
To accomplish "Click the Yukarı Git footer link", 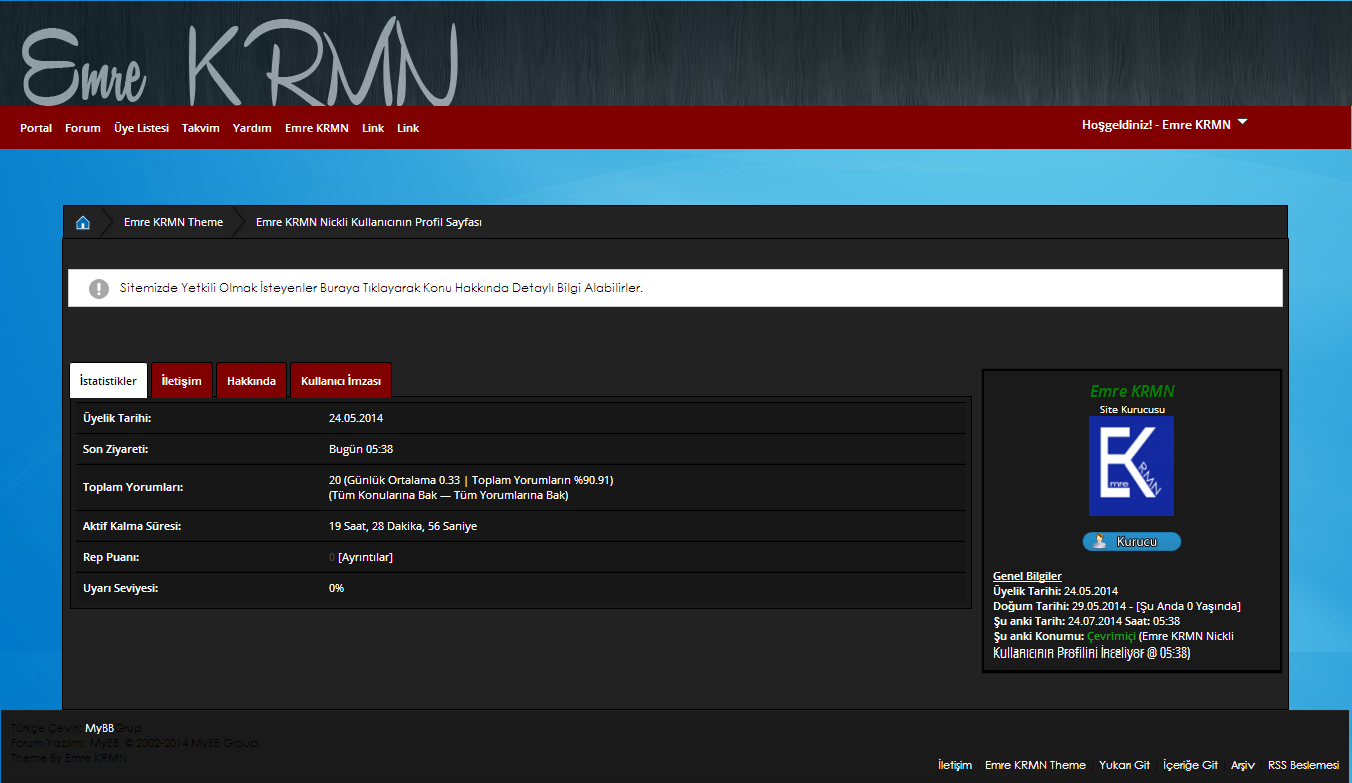I will 1125,765.
